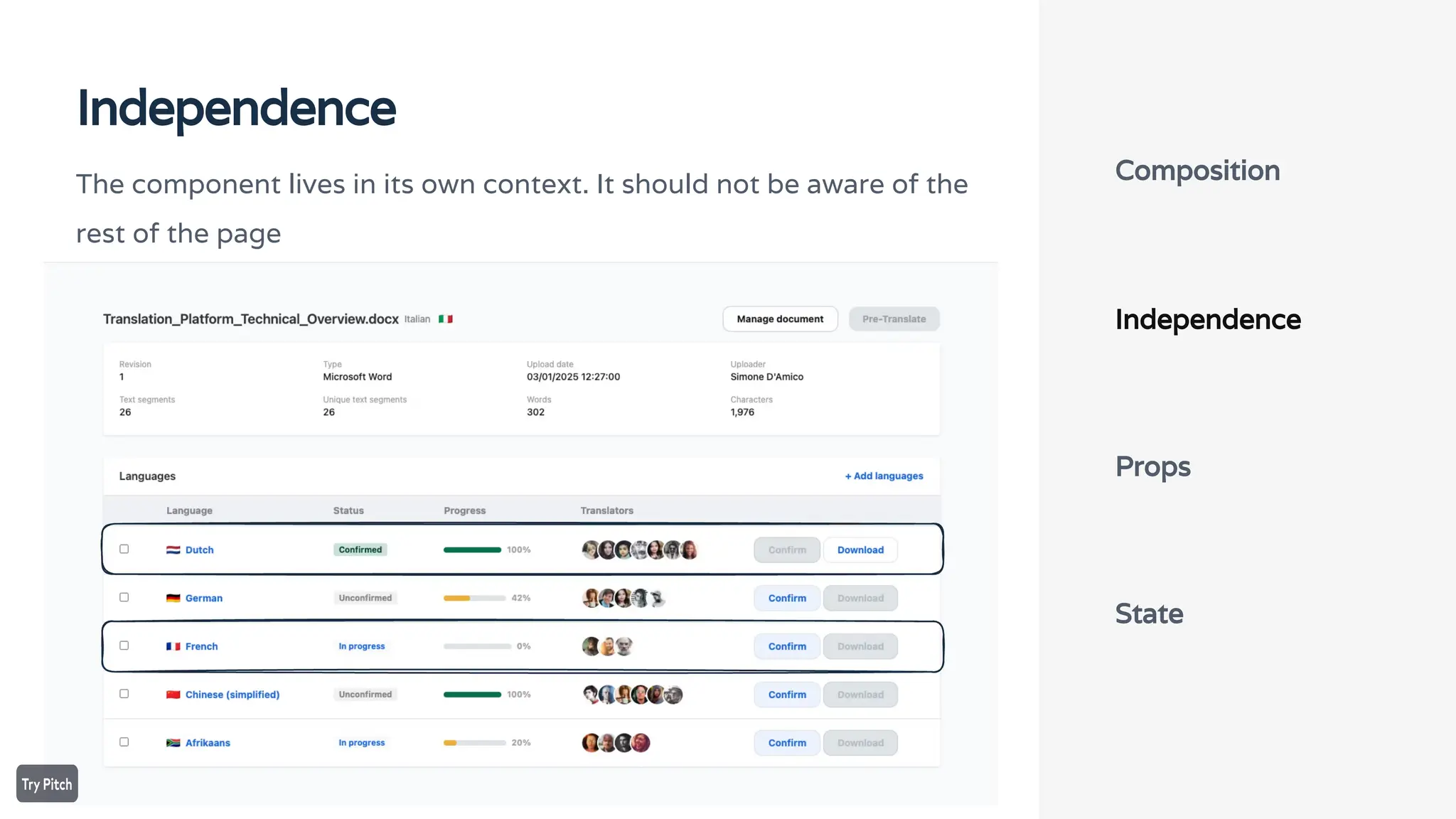The image size is (1456, 819).
Task: Click the German 42% progress bar
Action: click(474, 598)
